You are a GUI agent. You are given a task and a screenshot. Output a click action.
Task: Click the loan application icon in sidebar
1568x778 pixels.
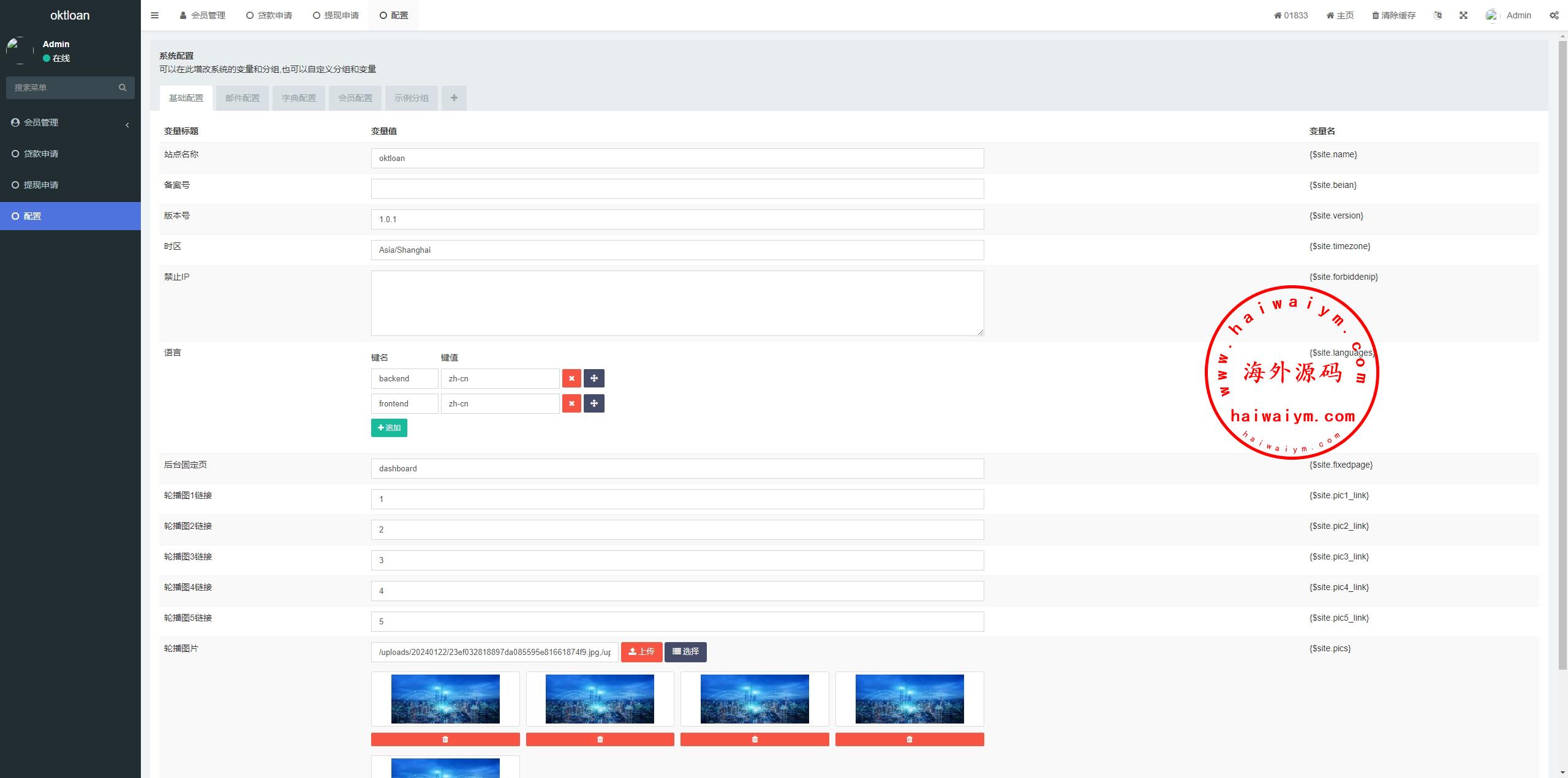[x=14, y=153]
